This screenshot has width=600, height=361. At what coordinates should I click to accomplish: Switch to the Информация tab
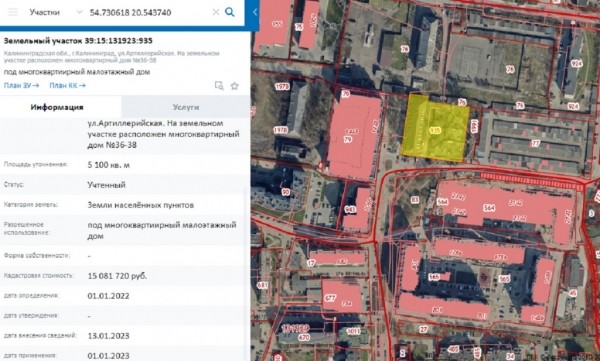[x=57, y=107]
